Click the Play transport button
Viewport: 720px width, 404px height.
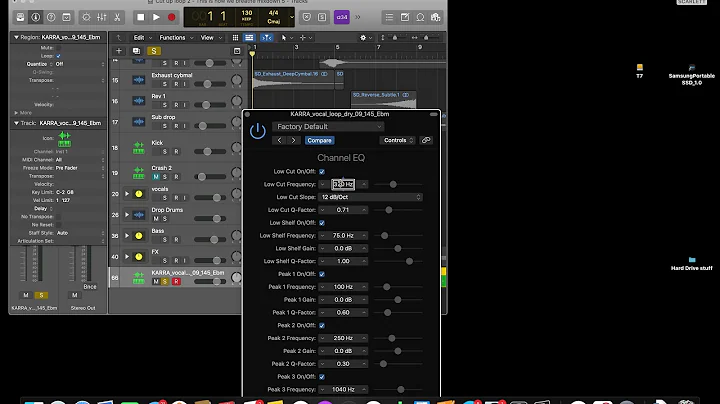[x=156, y=17]
